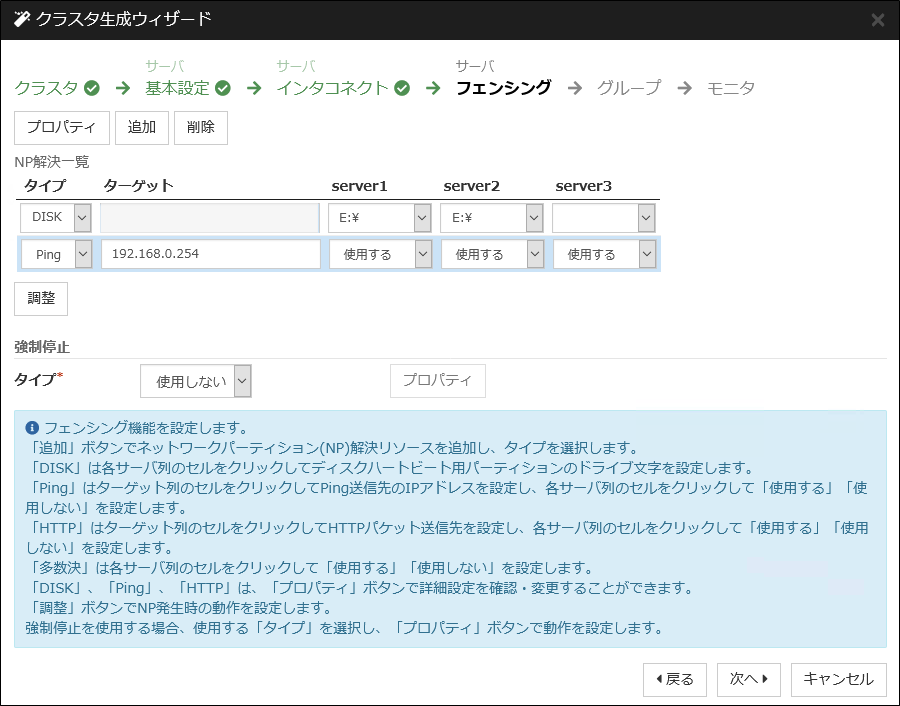This screenshot has height=706, width=900.
Task: Click the arrow between フェンシング and グループ
Action: click(x=575, y=87)
